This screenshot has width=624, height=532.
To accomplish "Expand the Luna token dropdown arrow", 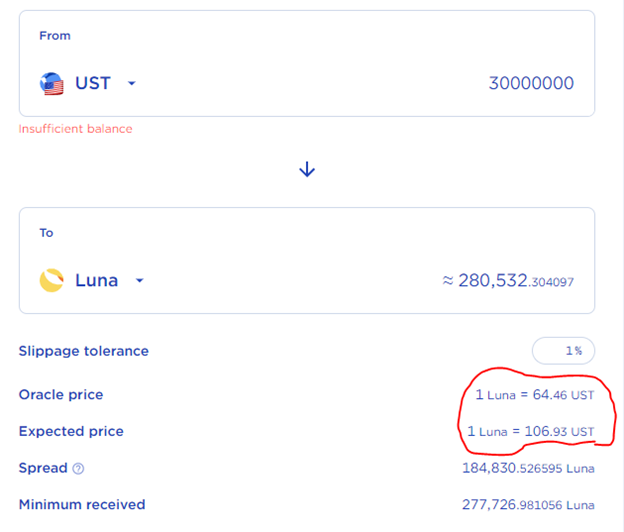I will point(139,281).
